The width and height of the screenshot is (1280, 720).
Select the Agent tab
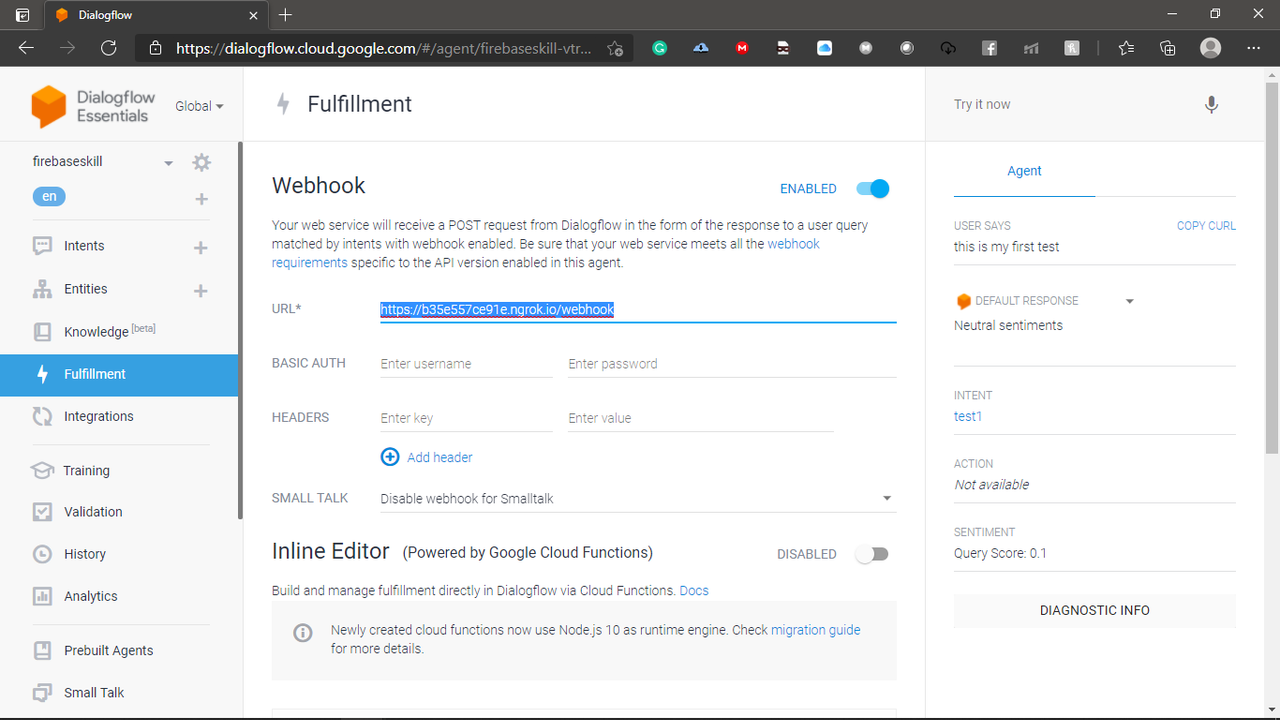[x=1024, y=171]
